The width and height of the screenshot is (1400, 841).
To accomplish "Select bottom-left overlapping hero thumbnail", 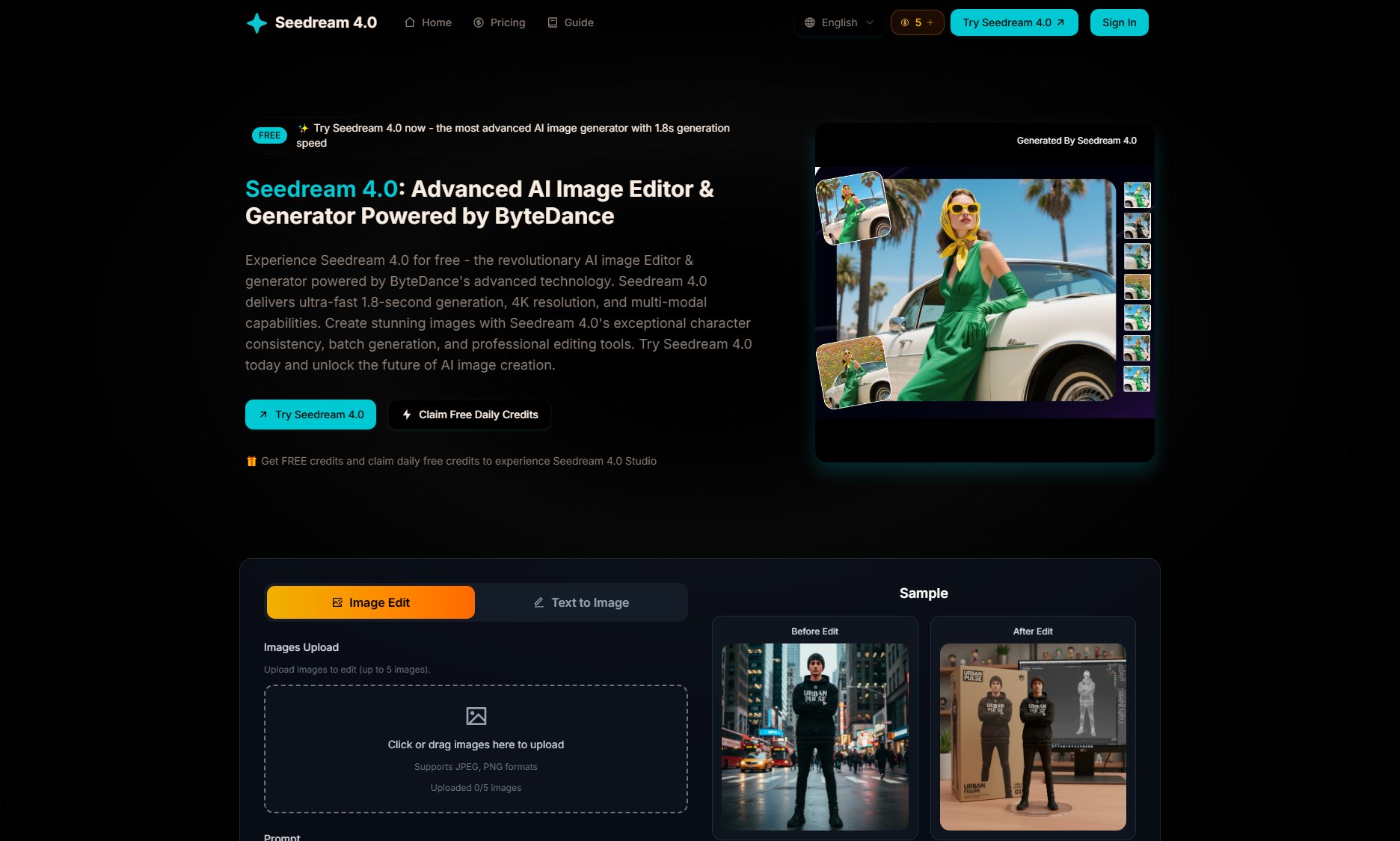I will pos(853,372).
